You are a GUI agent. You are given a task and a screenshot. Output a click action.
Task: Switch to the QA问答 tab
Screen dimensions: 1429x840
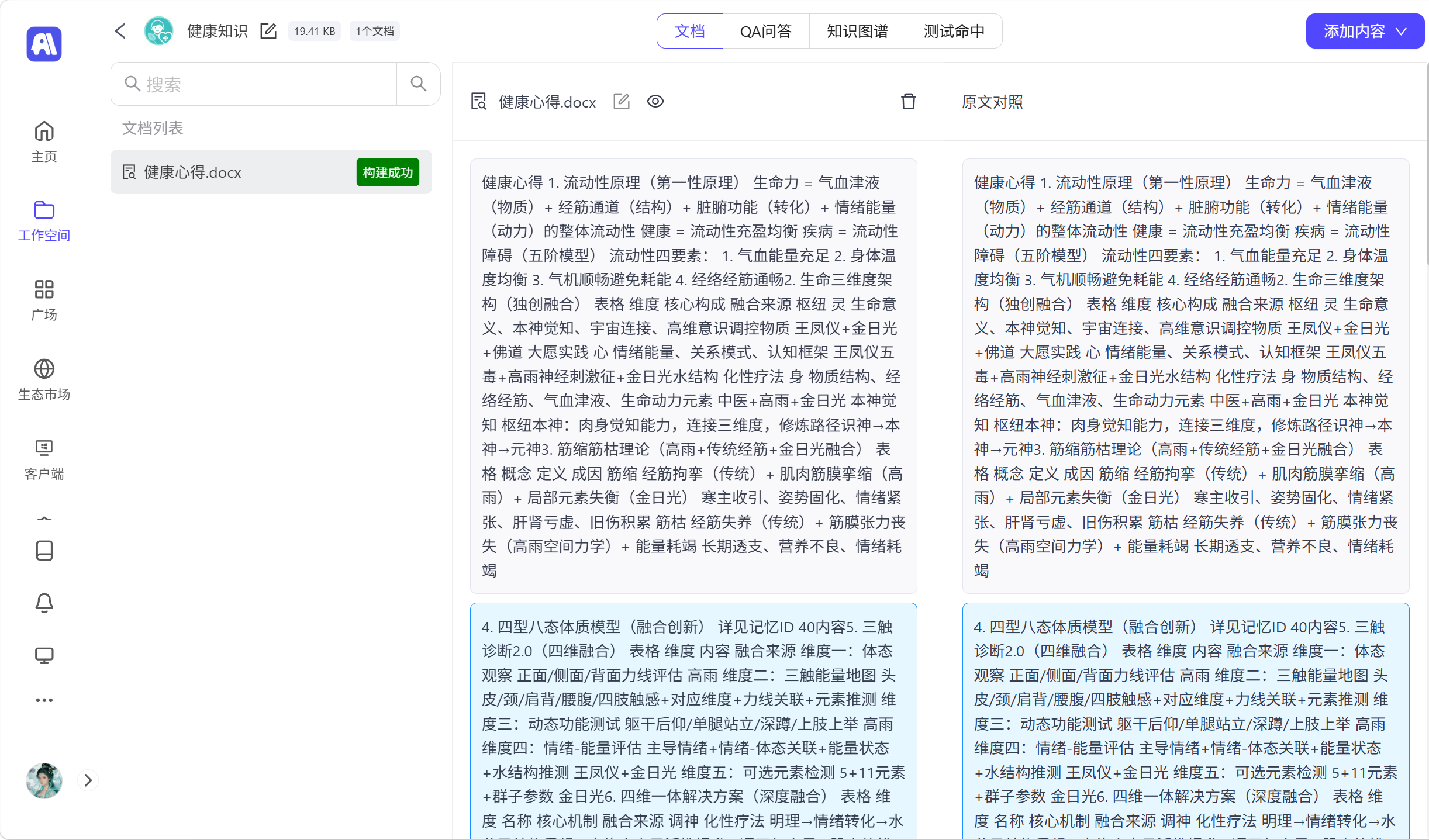click(766, 31)
